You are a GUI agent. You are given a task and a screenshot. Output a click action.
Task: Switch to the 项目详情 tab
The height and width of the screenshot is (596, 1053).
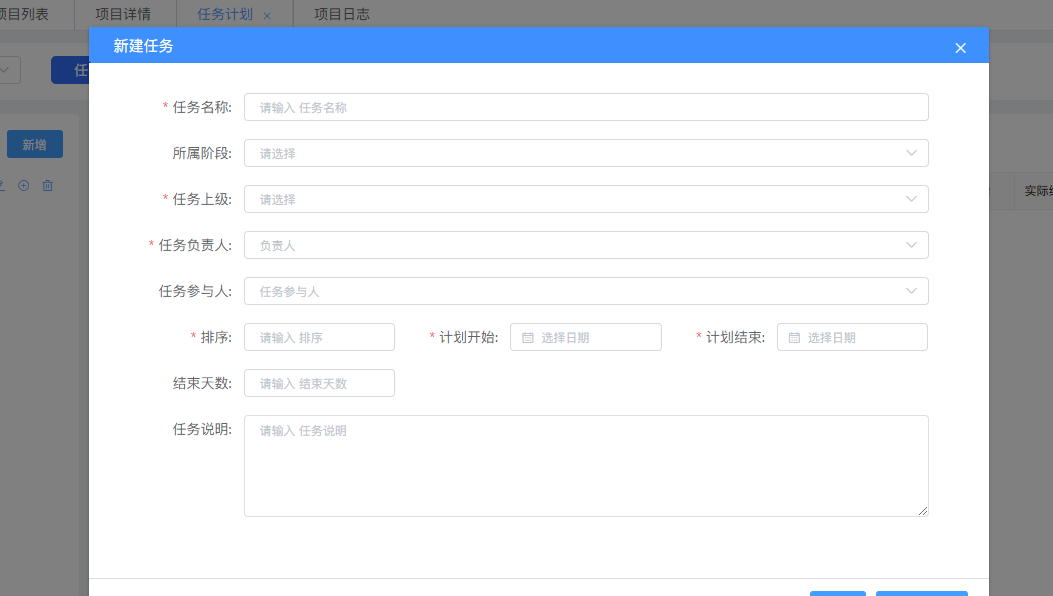[x=125, y=14]
